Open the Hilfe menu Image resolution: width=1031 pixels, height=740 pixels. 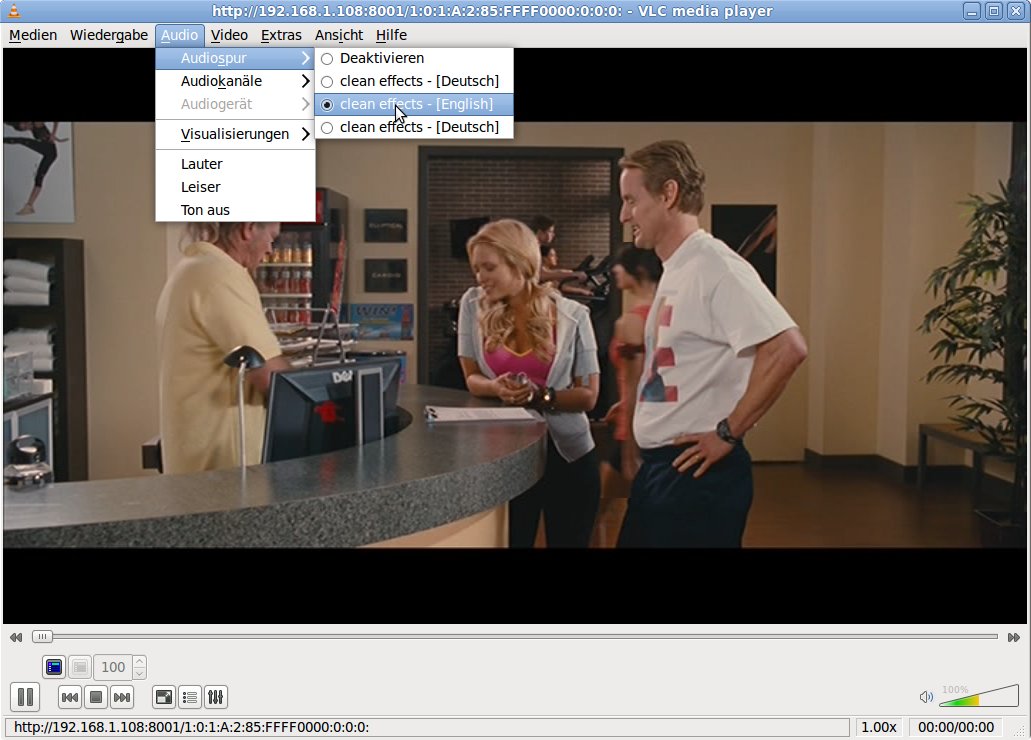pyautogui.click(x=391, y=36)
